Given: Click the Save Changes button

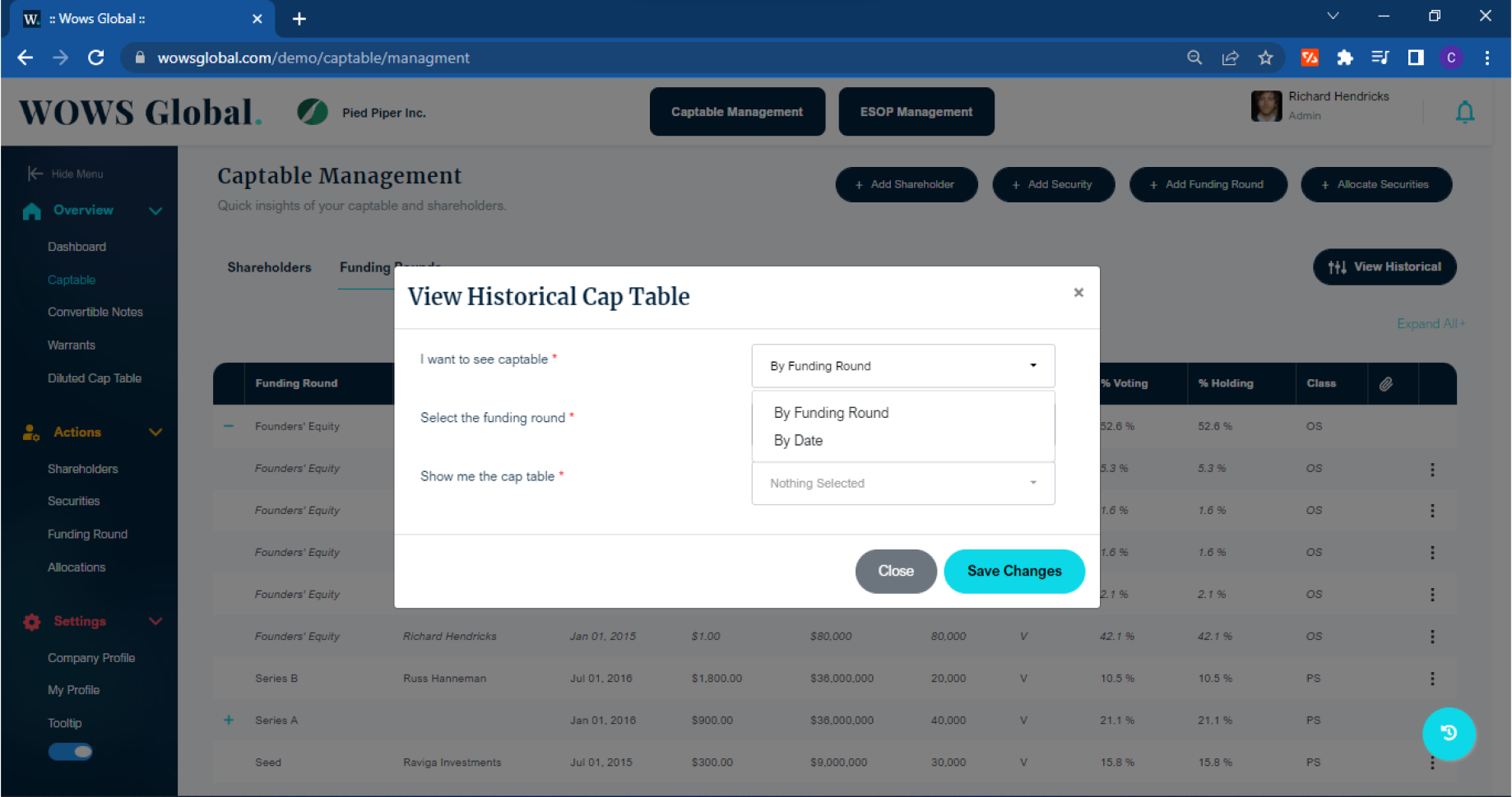Looking at the screenshot, I should [1014, 571].
